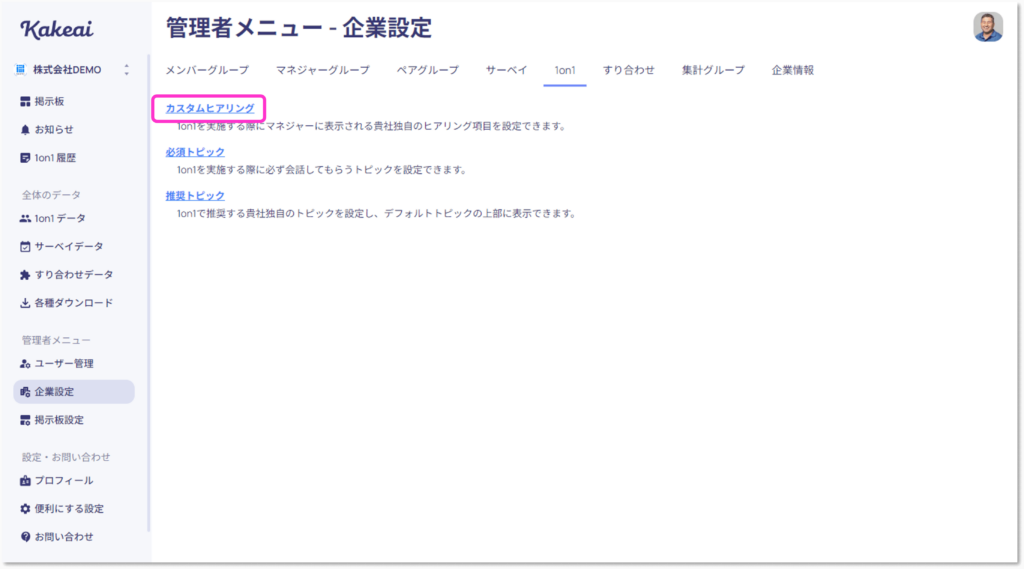Open 各種ダウンロード in sidebar

click(x=74, y=302)
